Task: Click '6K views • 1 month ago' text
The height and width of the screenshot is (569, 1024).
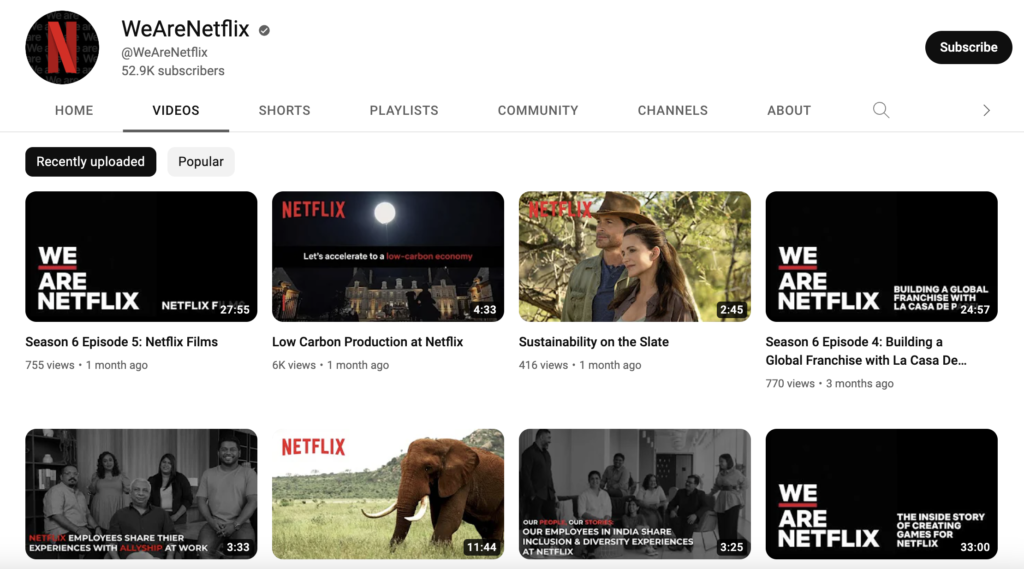Action: 330,365
